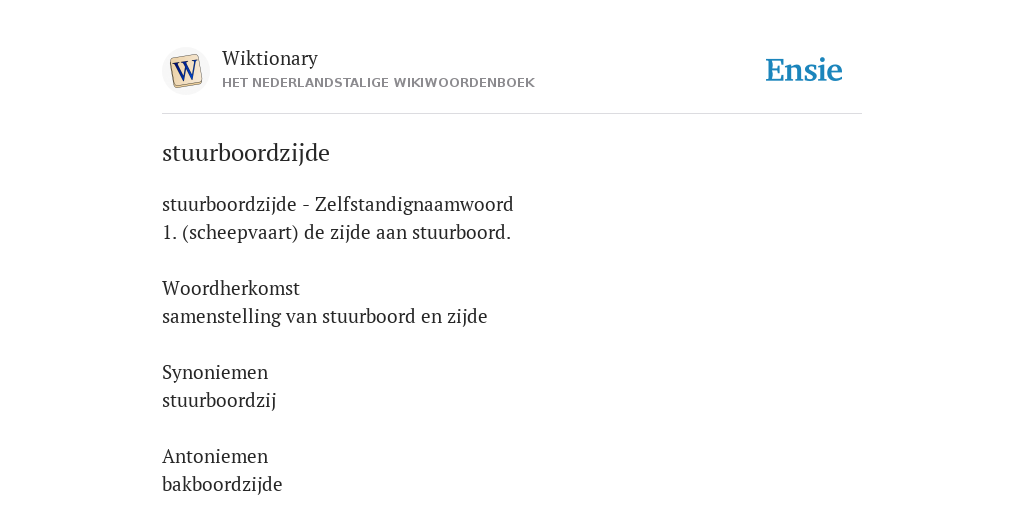Screen dimensions: 1024x512
Task: Click 'stuurboord.' ending the definition sentence
Action: 462,233
